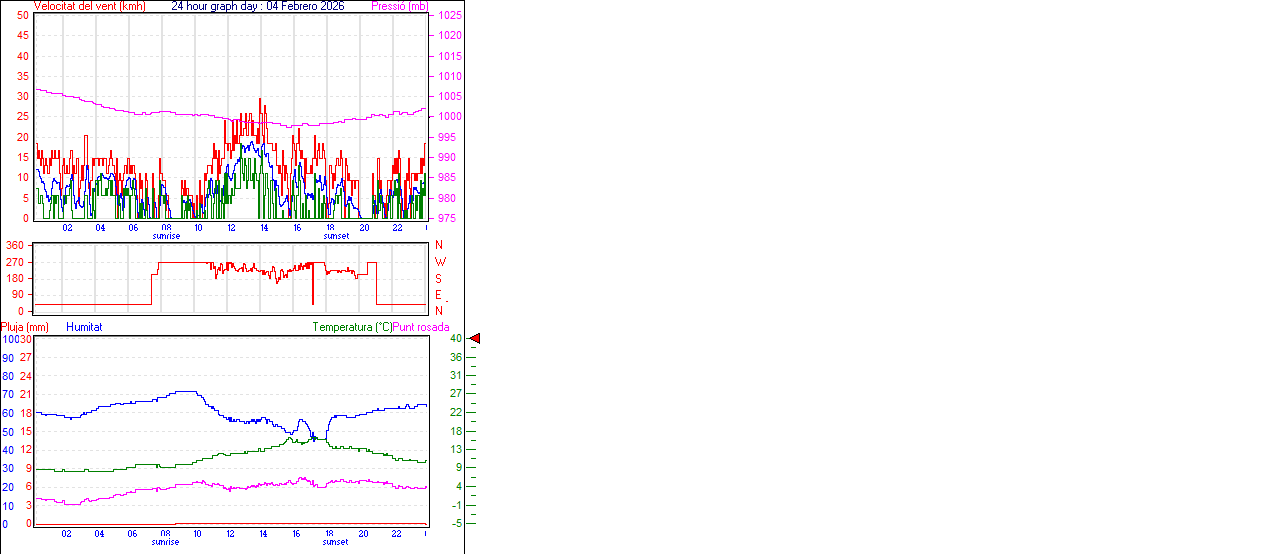This screenshot has height=554, width=1280.
Task: Click the 975 tick on the pressure axis
Action: pos(447,218)
